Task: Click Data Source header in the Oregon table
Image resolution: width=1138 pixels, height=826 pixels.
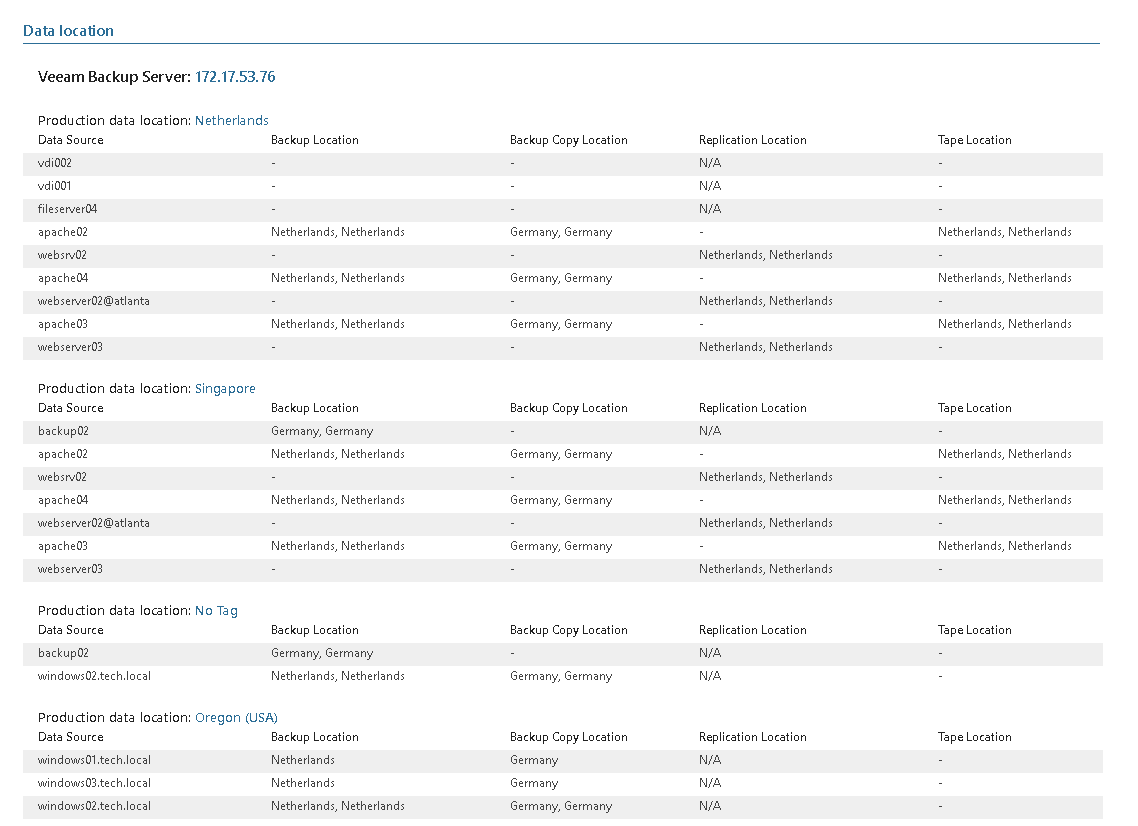Action: point(70,737)
